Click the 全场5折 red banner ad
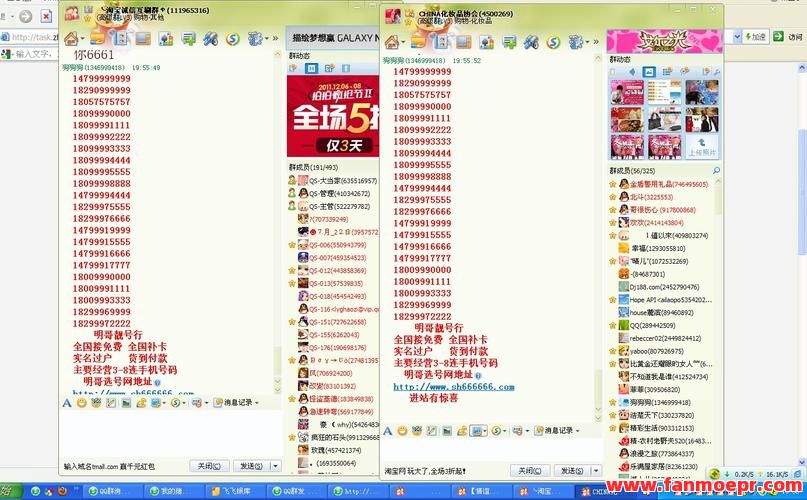Viewport: 807px width, 500px height. click(333, 116)
